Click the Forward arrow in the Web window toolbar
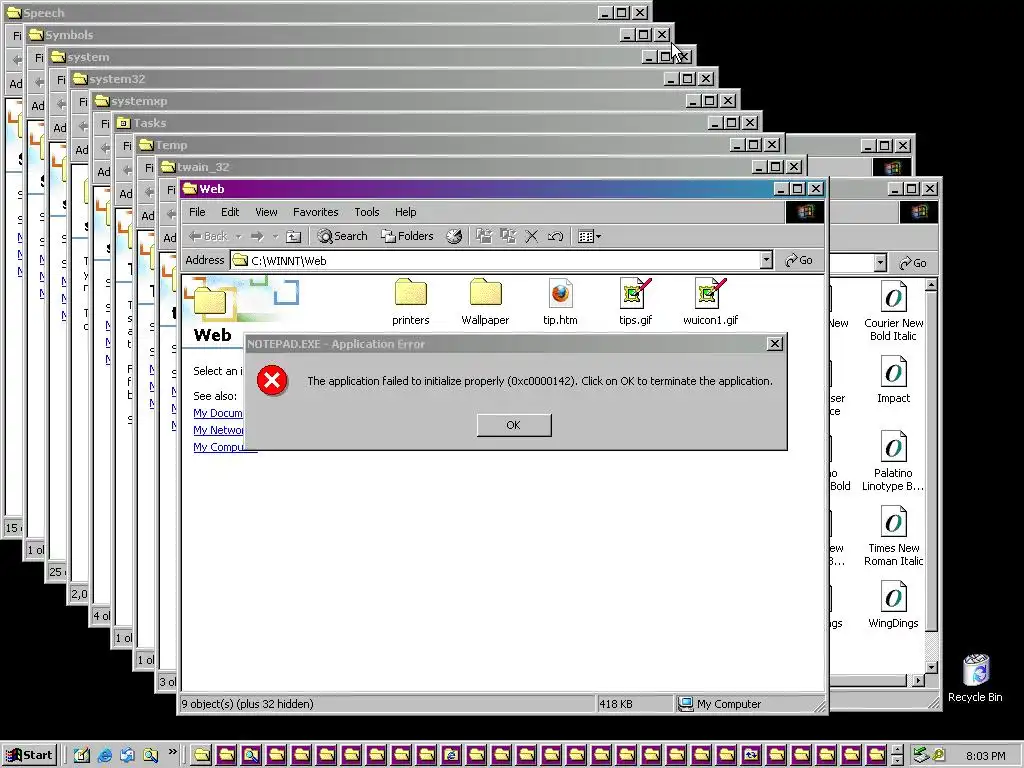The image size is (1024, 768). pyautogui.click(x=257, y=236)
